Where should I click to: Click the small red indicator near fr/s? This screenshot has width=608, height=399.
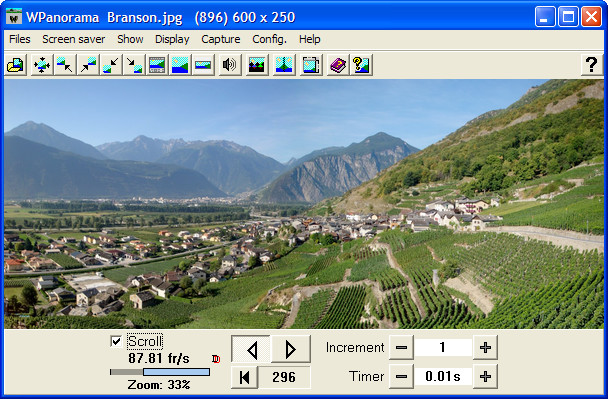pyautogui.click(x=216, y=359)
